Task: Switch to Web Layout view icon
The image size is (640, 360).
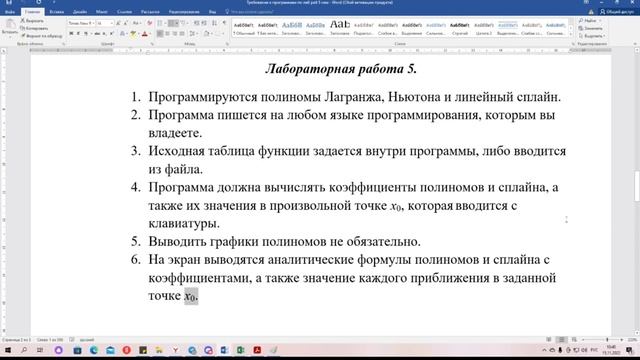Action: tap(574, 340)
